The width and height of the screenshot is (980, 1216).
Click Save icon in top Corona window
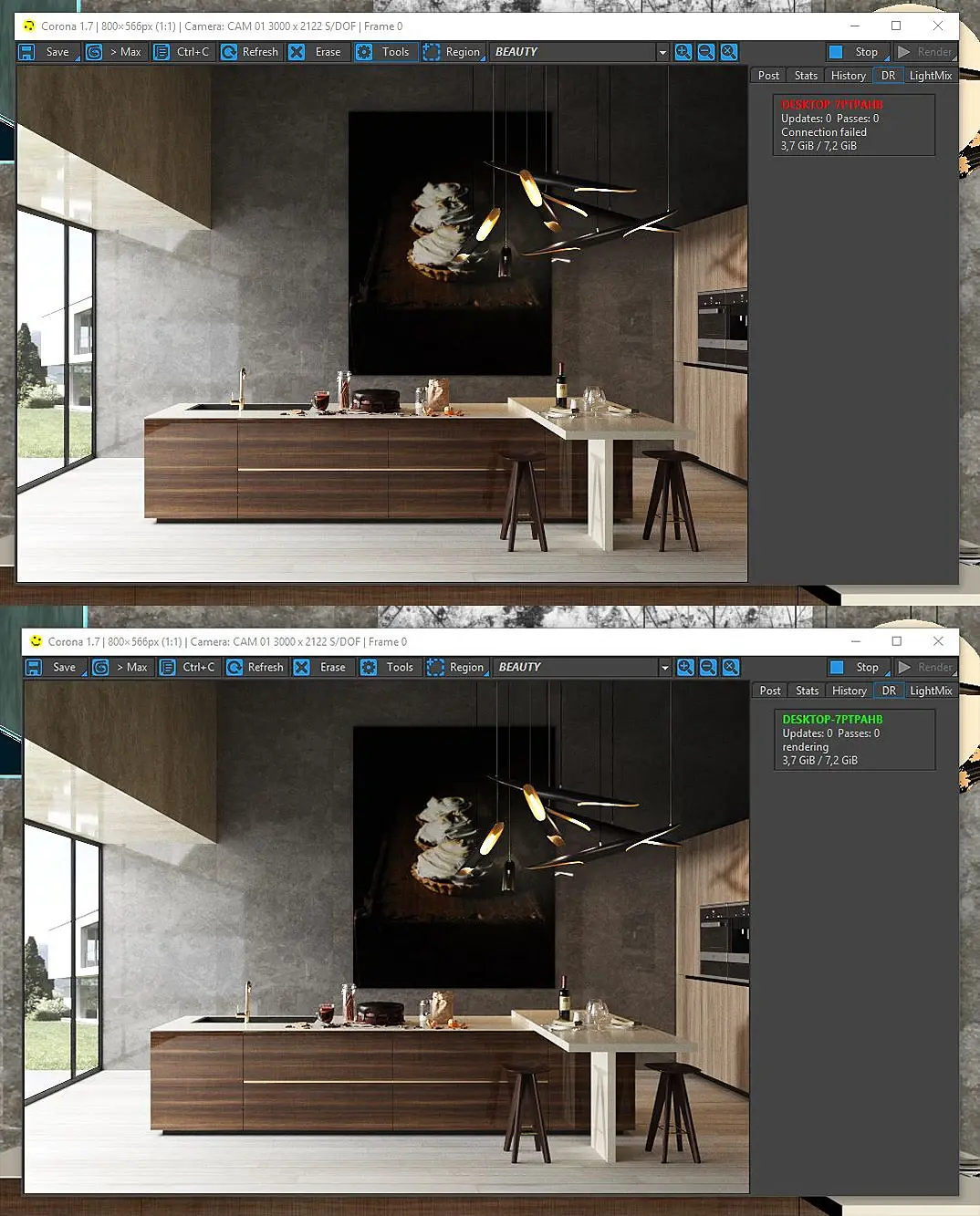click(x=27, y=52)
